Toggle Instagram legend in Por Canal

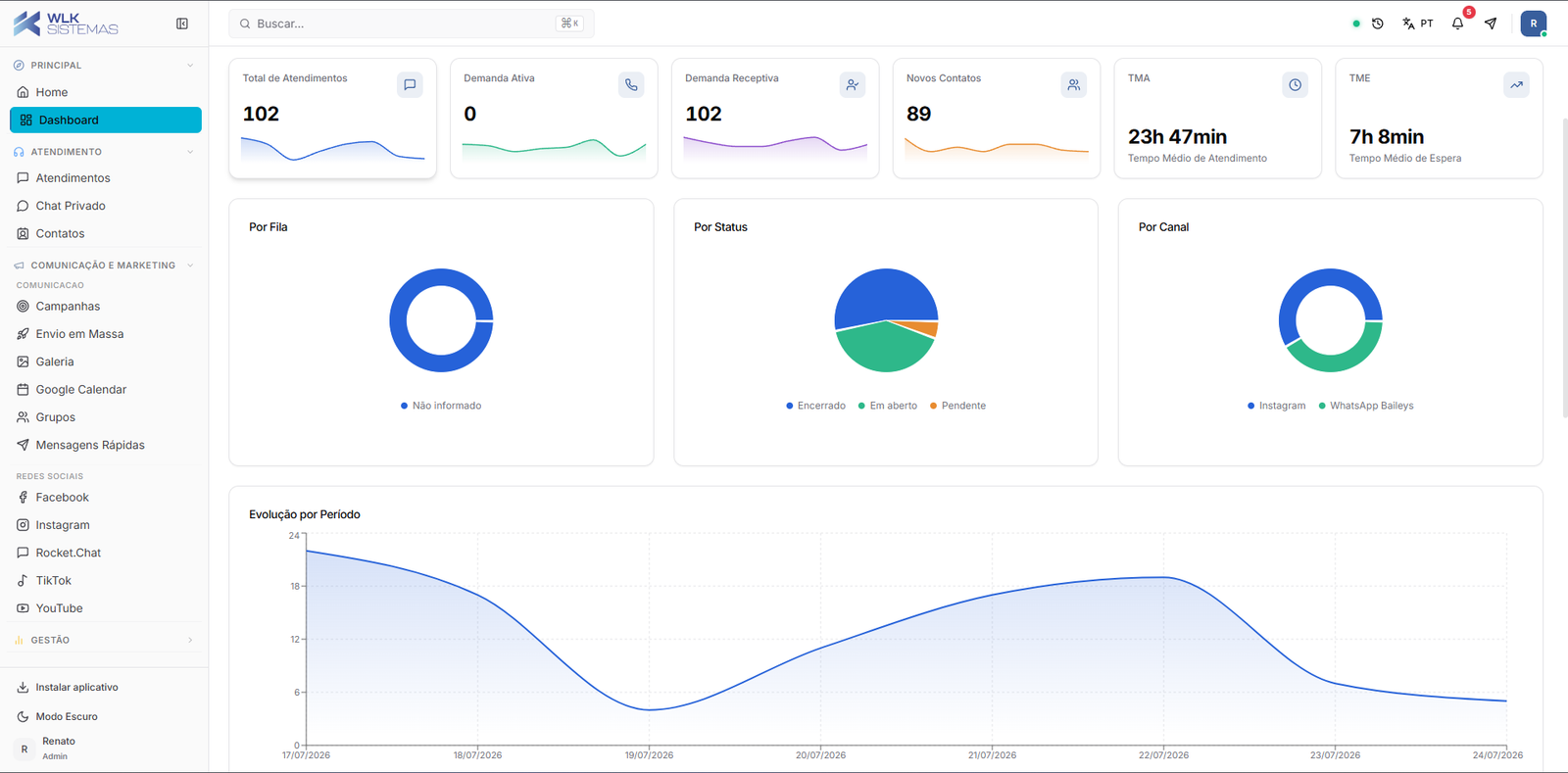pos(1277,406)
